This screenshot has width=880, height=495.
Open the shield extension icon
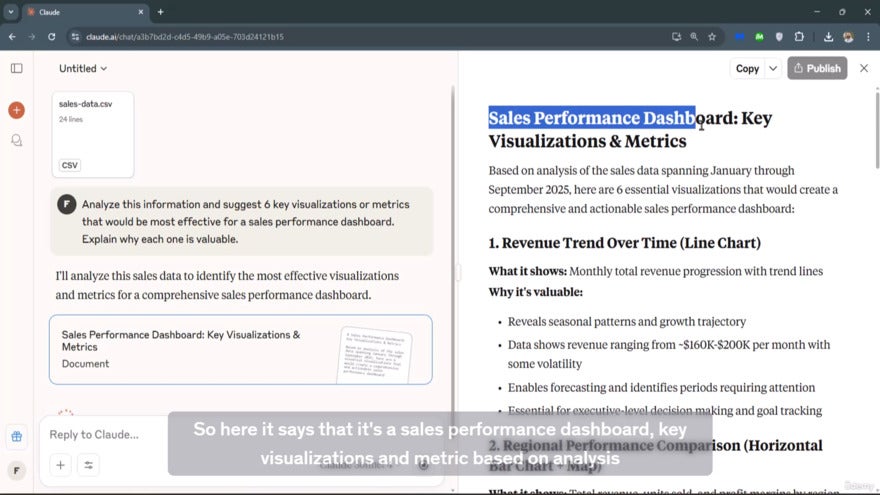pyautogui.click(x=779, y=36)
